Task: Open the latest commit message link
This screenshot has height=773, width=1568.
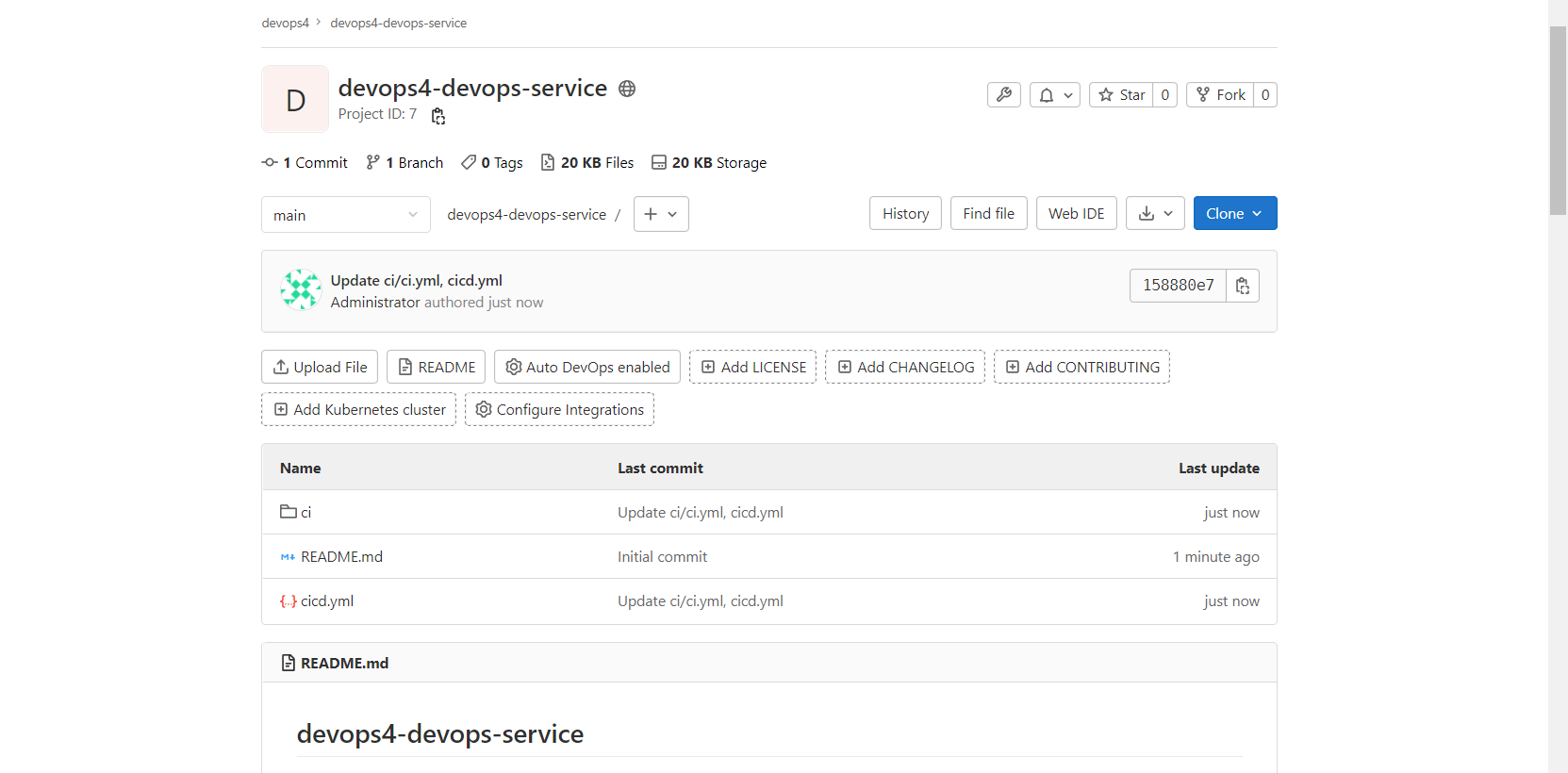Action: click(417, 281)
